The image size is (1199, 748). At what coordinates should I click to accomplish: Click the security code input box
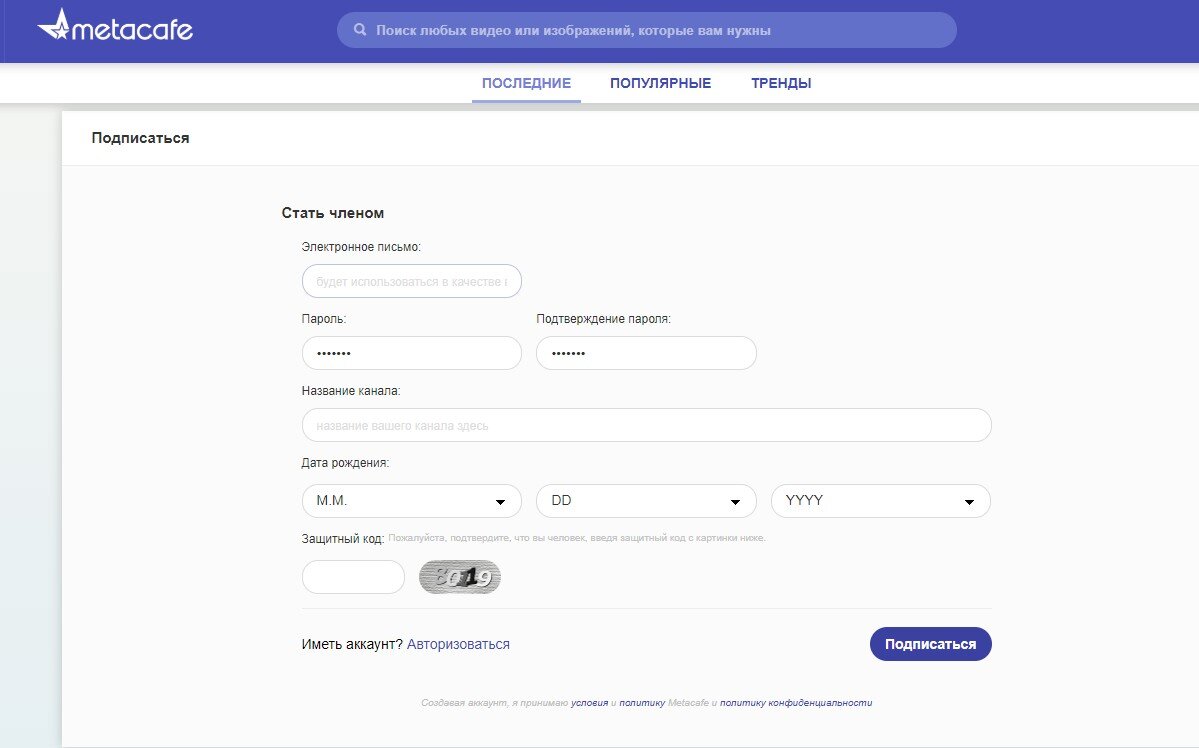pos(353,577)
